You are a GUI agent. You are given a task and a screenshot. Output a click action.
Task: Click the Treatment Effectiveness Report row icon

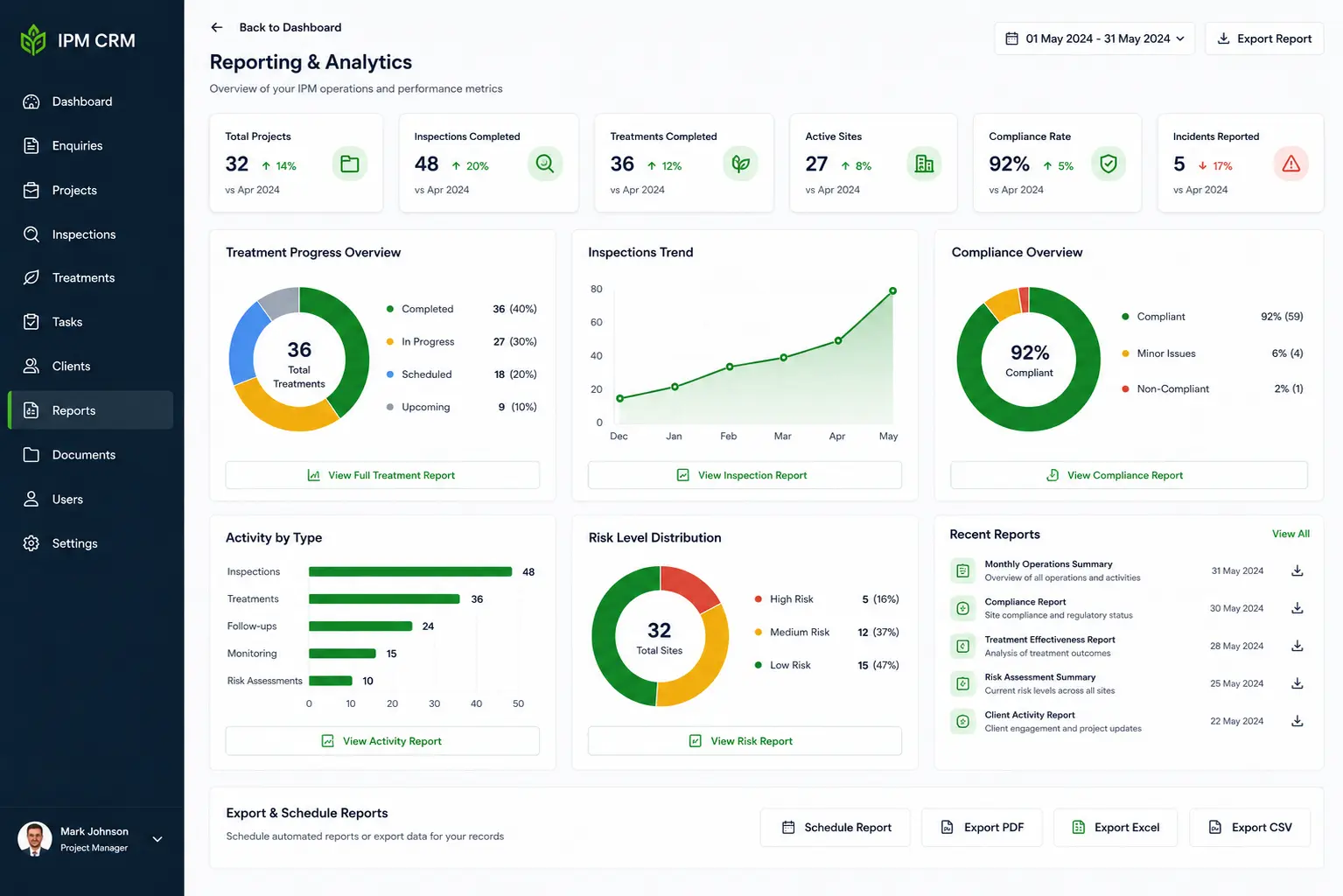point(962,646)
